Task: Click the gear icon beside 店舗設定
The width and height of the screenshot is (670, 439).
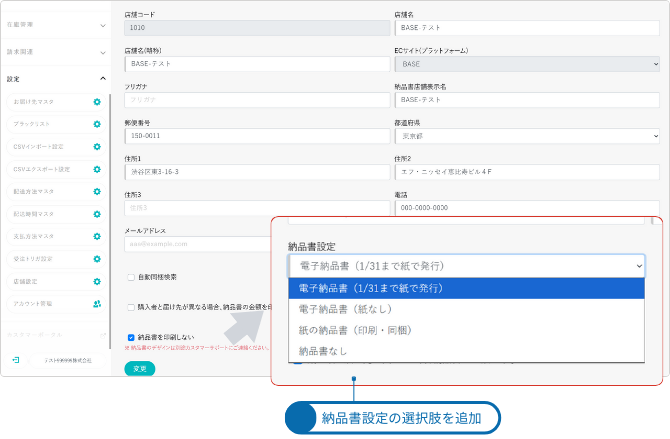Action: coord(97,282)
